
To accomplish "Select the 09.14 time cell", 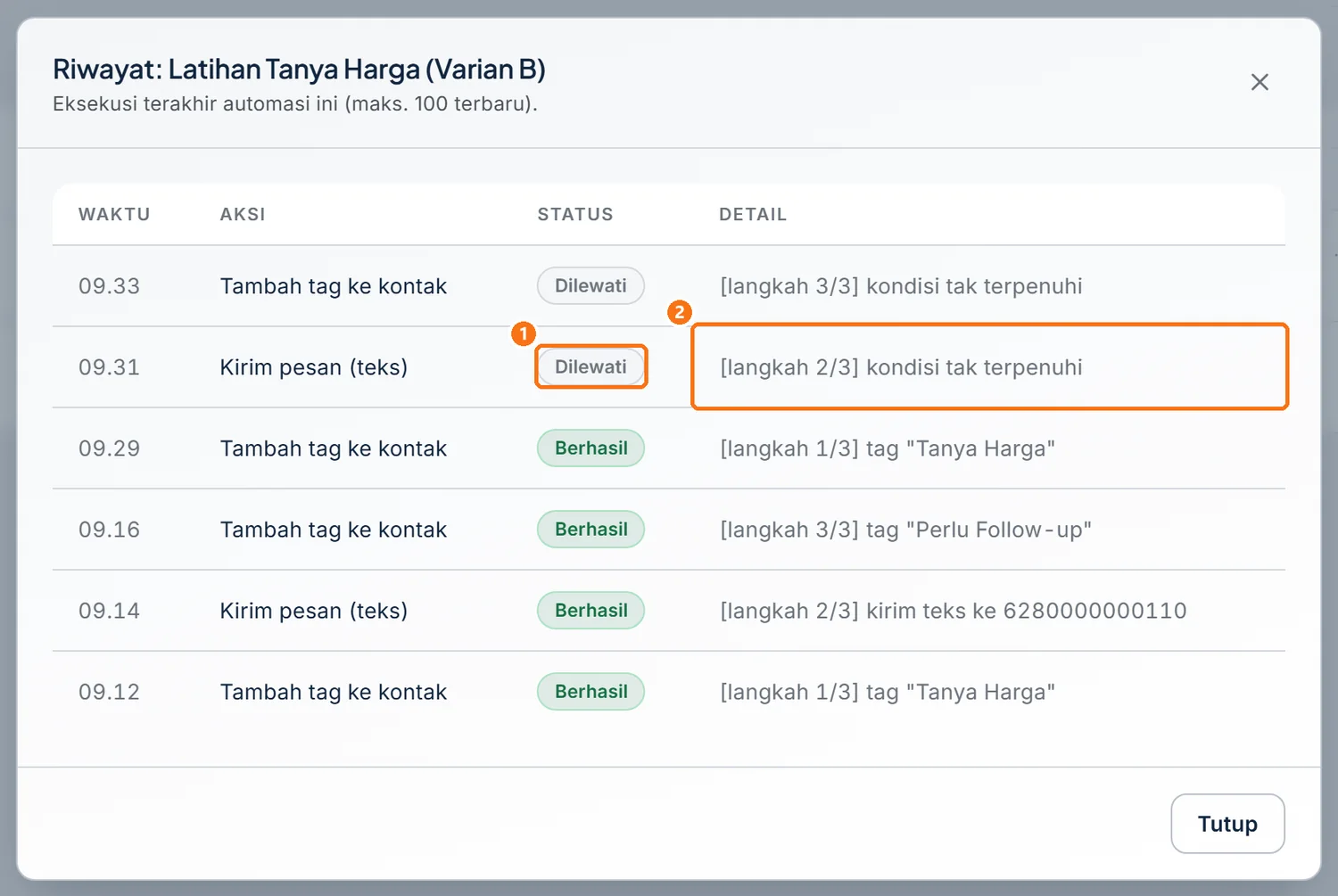I will point(109,611).
